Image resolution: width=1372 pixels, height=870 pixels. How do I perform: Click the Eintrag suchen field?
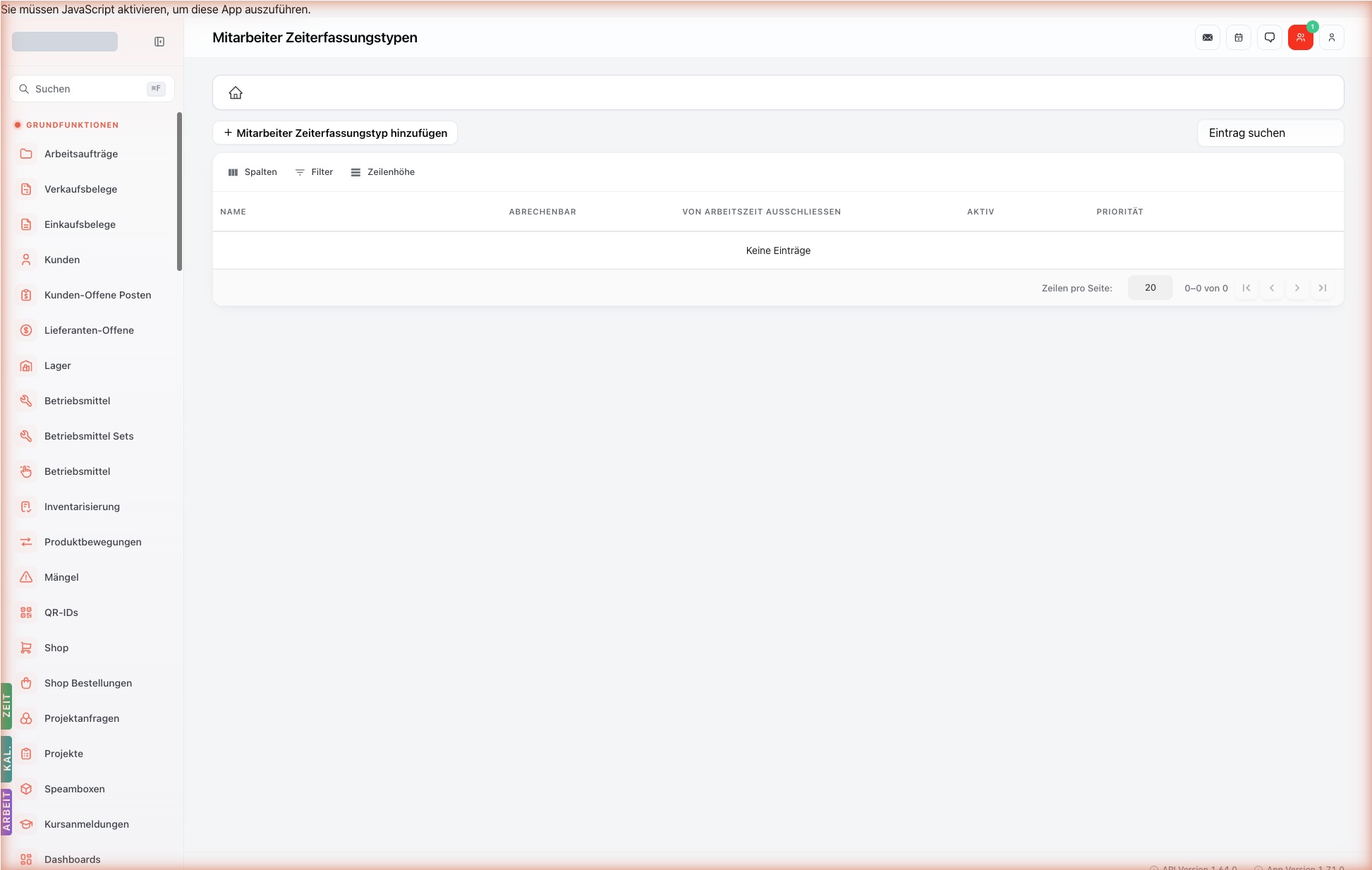pyautogui.click(x=1270, y=133)
